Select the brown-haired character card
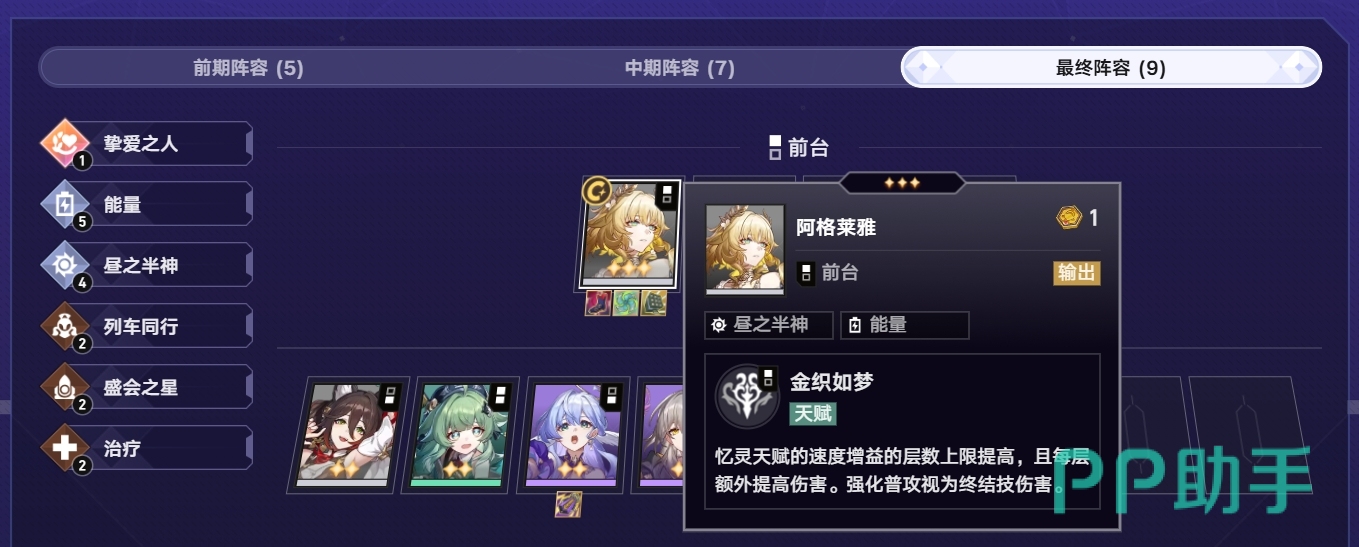Viewport: 1359px width, 547px height. point(346,435)
